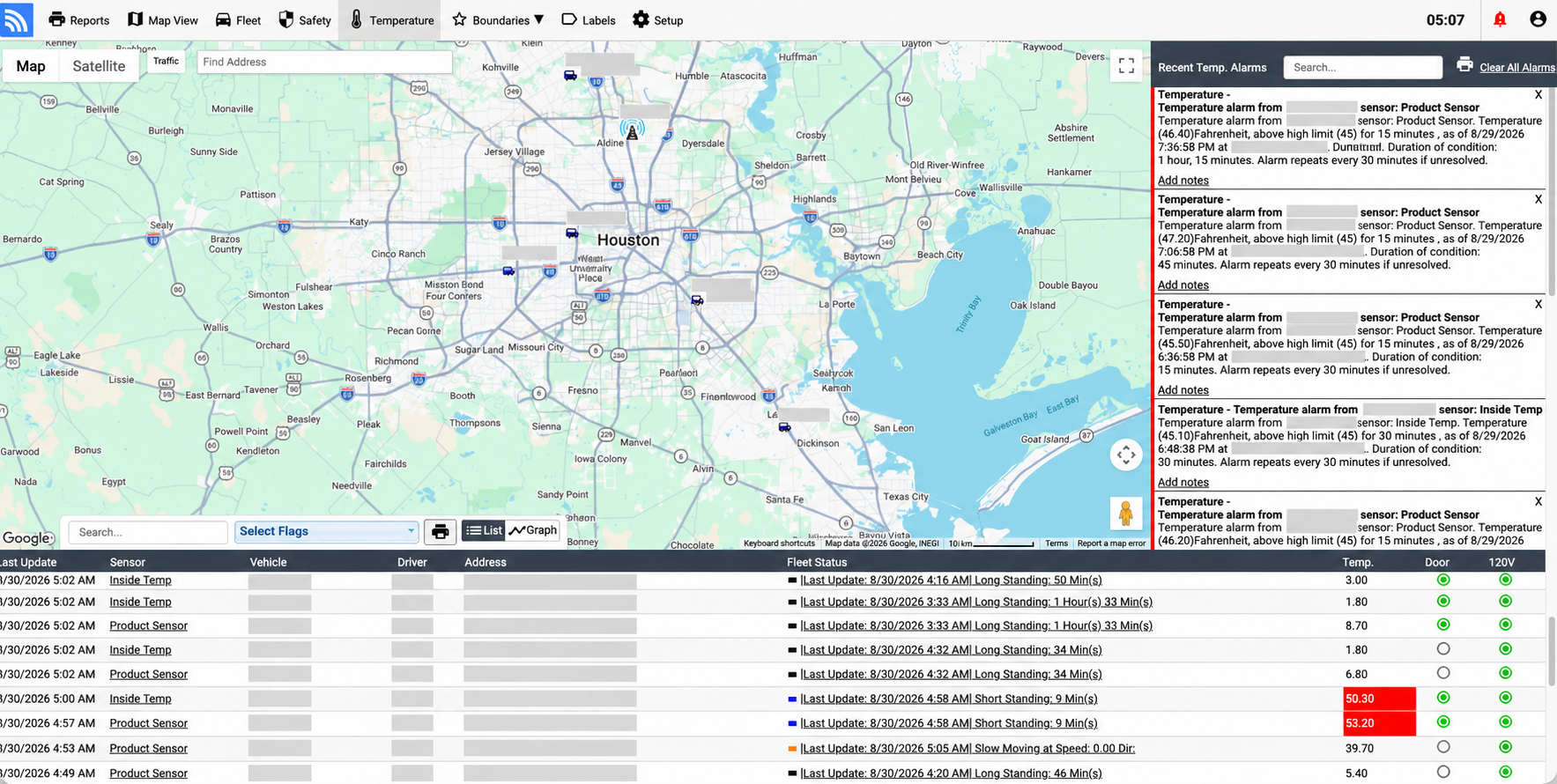Click Door indicator in temp 6.80 row
Image resolution: width=1557 pixels, height=784 pixels.
coord(1443,673)
